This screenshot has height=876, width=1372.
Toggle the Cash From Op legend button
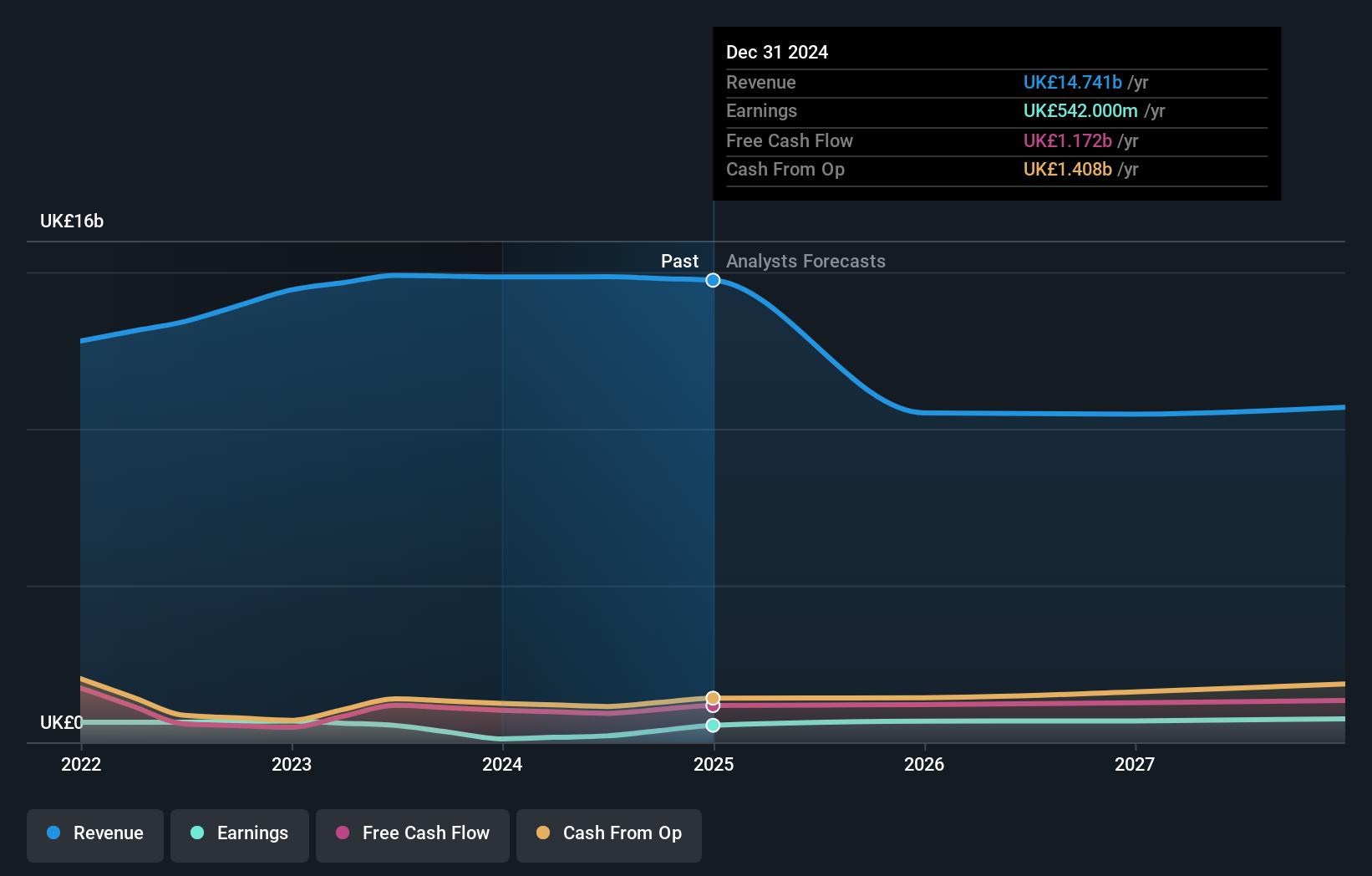[x=609, y=835]
